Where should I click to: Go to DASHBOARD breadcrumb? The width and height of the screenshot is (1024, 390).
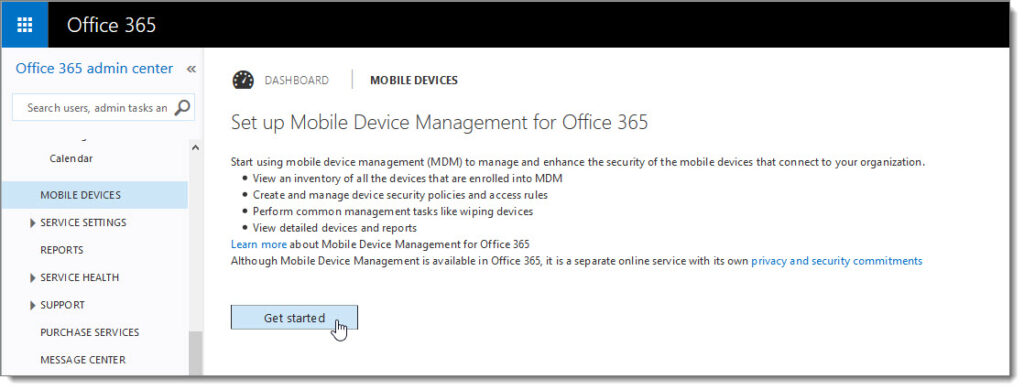click(x=296, y=80)
